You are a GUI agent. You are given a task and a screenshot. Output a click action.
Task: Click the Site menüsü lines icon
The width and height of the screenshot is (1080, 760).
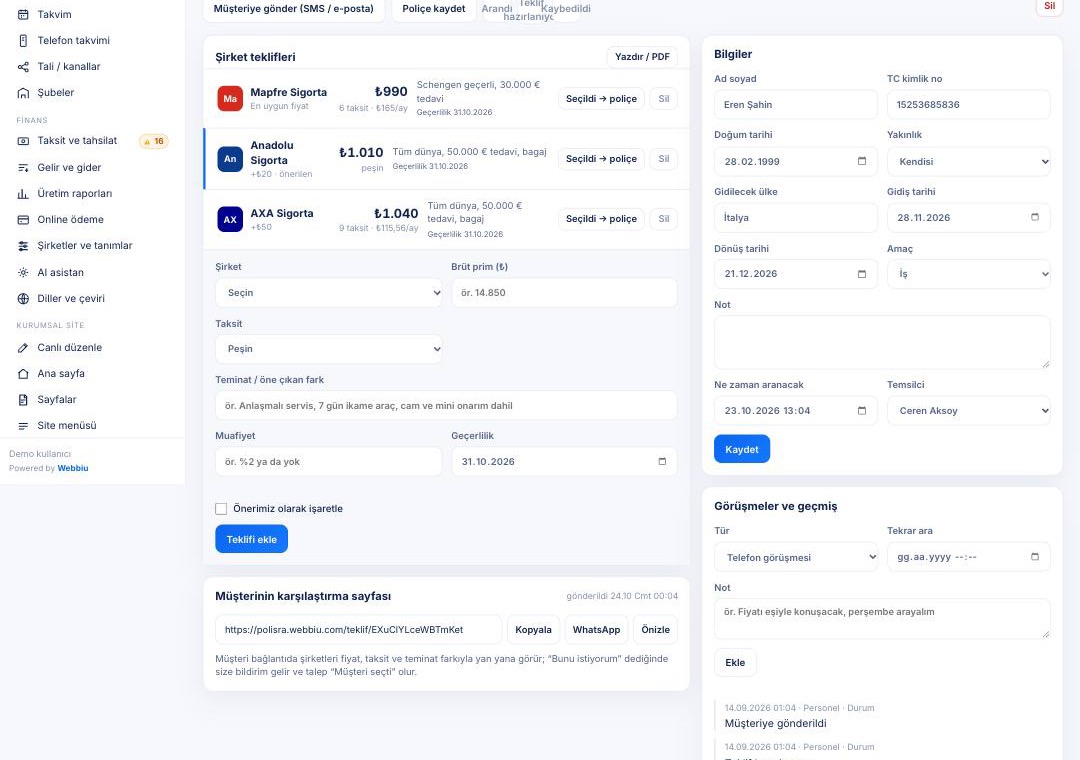click(23, 426)
